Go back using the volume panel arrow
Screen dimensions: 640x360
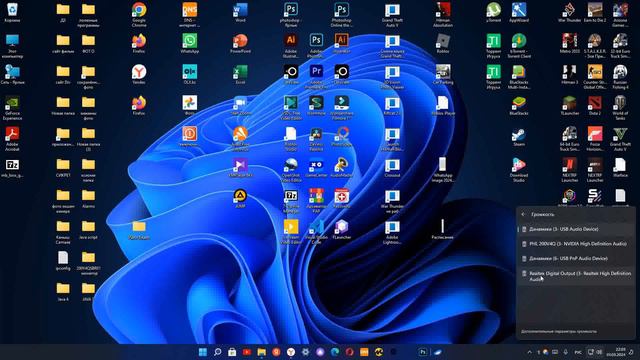coord(523,214)
